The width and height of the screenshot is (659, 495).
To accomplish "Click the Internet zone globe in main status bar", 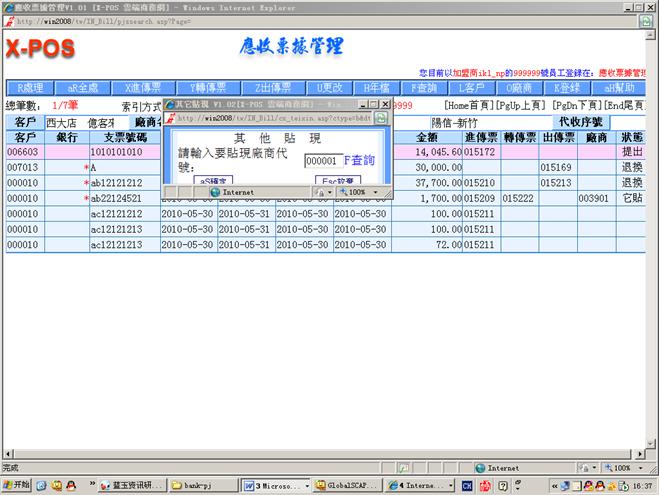I will click(x=482, y=467).
